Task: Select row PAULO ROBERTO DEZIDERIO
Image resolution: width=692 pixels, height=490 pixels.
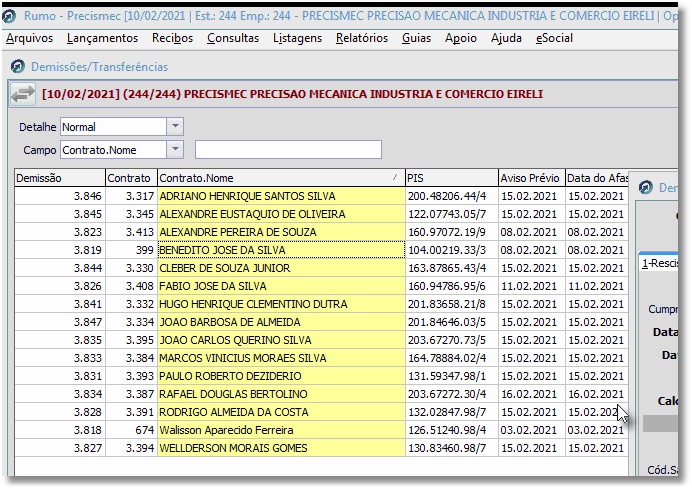Action: click(x=321, y=376)
